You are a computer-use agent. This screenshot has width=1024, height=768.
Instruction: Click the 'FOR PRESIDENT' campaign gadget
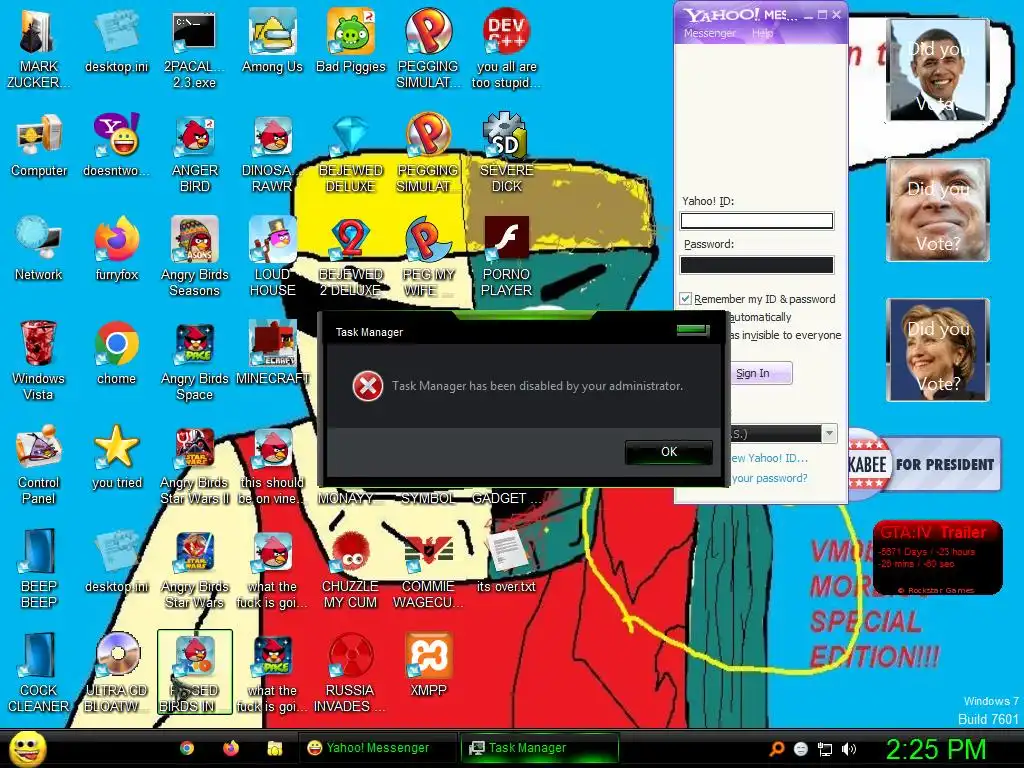coord(923,464)
